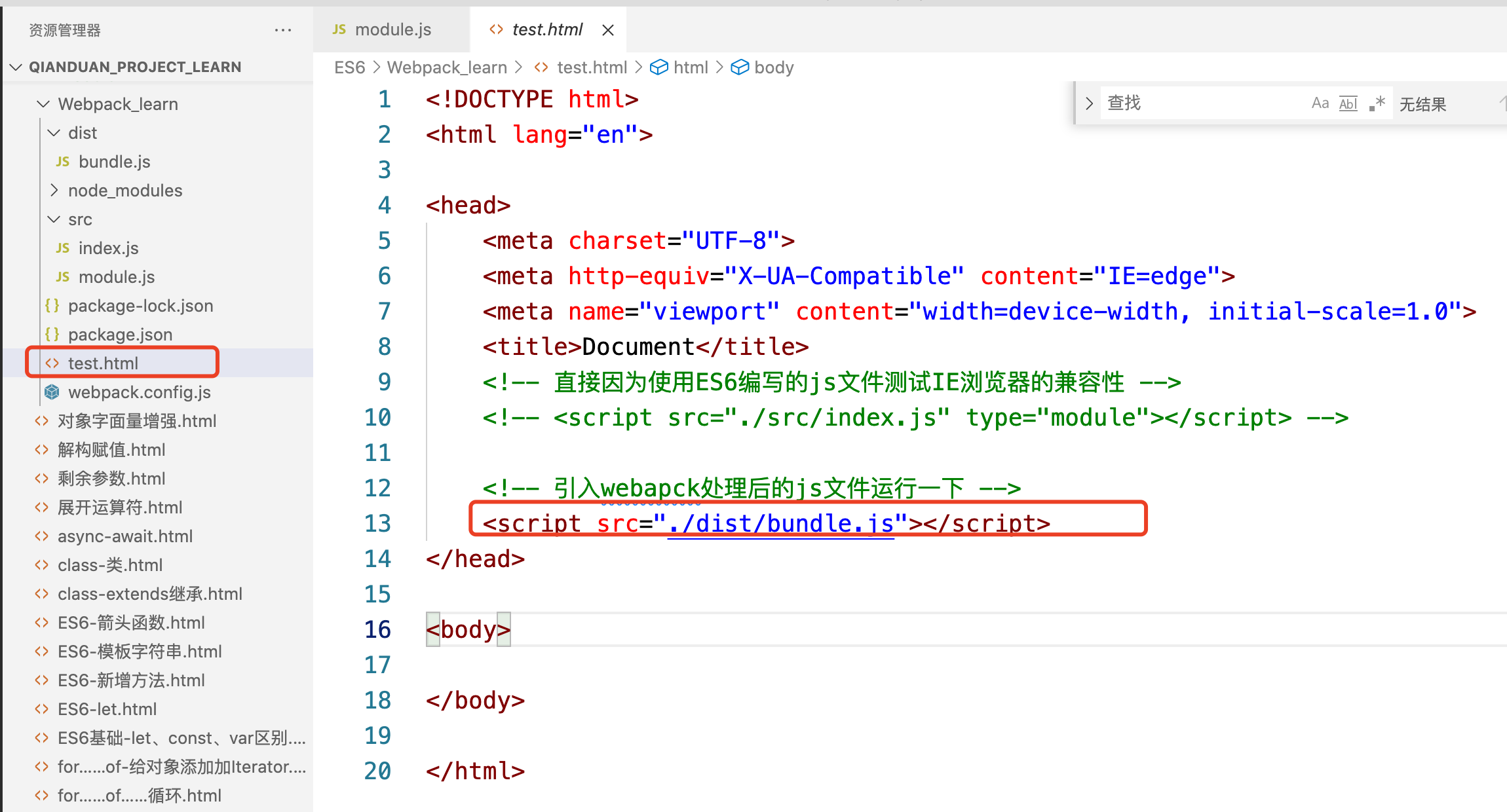Click test.html in the breadcrumb path
The image size is (1507, 812).
592,67
